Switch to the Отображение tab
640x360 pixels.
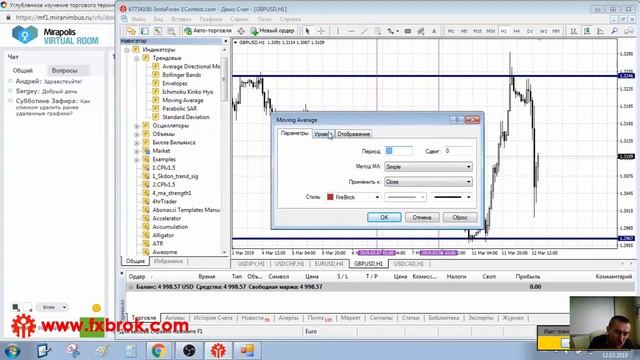pyautogui.click(x=353, y=134)
